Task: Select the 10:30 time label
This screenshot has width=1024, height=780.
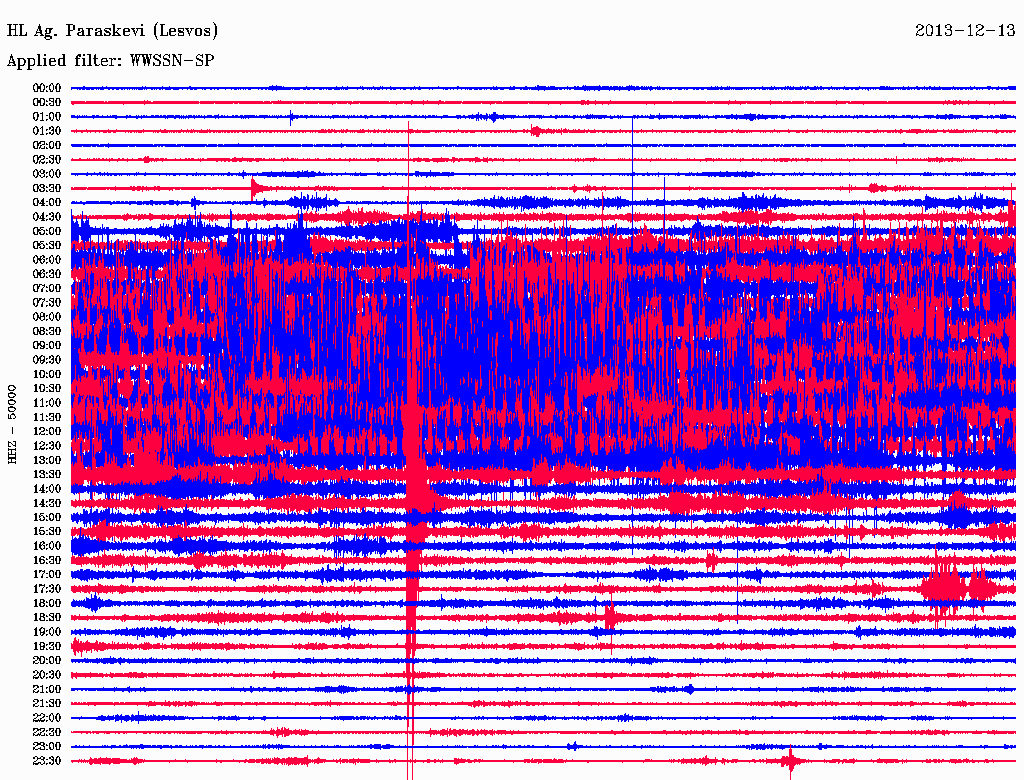Action: pos(47,389)
